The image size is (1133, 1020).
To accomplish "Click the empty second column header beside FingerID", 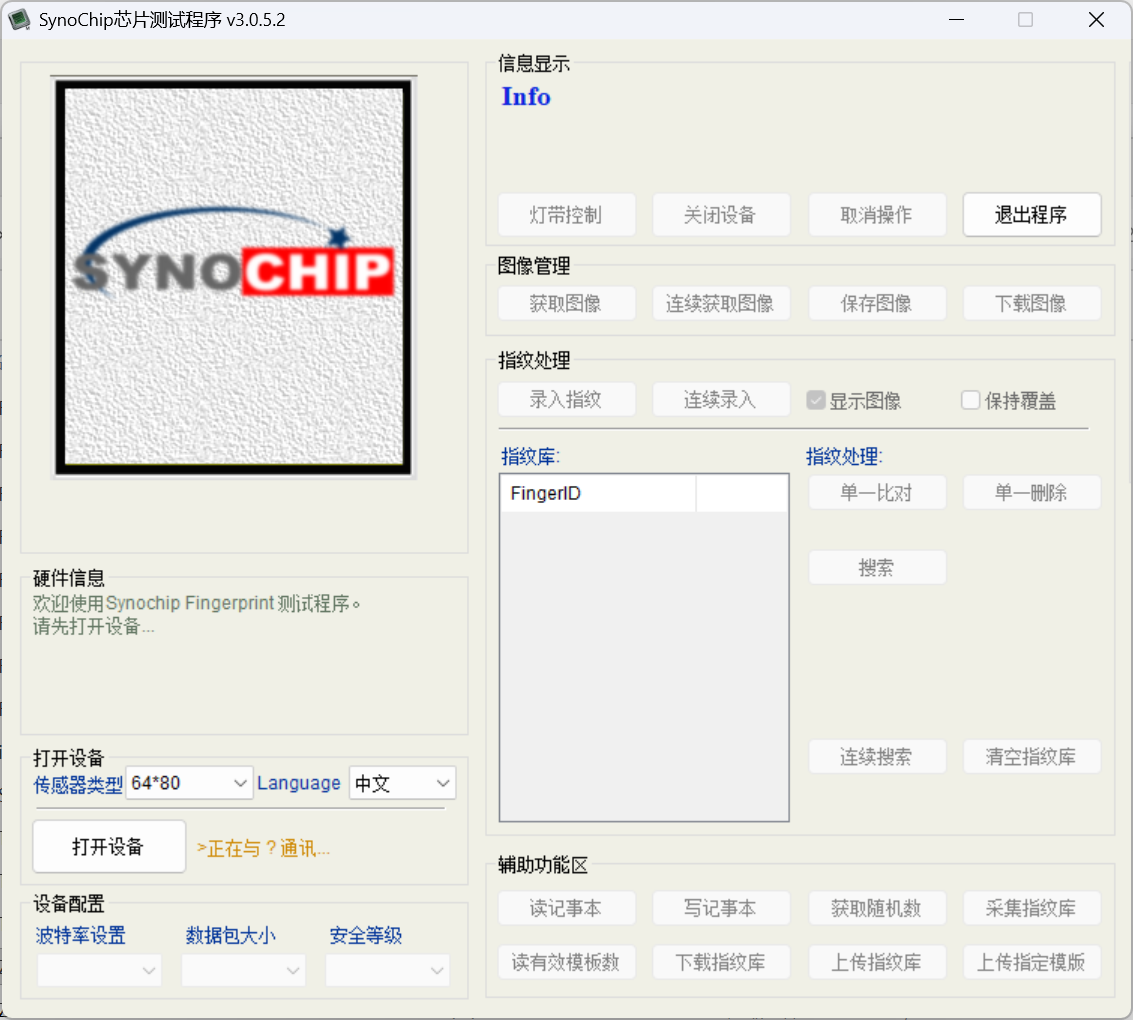I will [742, 493].
